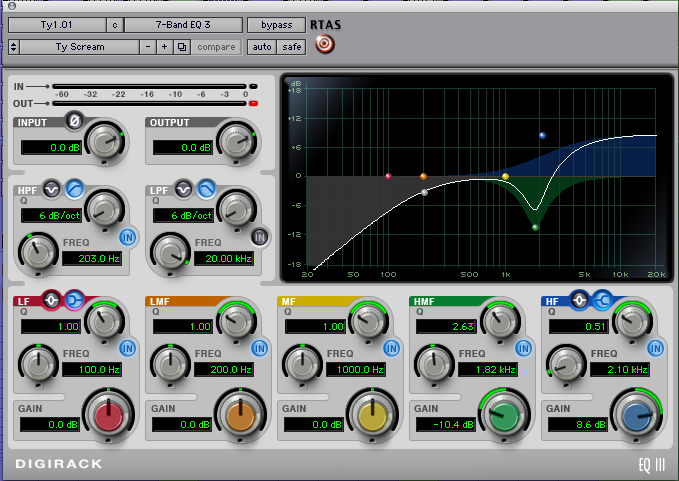Select the LF shelf filter type icon
This screenshot has width=679, height=481.
(74, 300)
